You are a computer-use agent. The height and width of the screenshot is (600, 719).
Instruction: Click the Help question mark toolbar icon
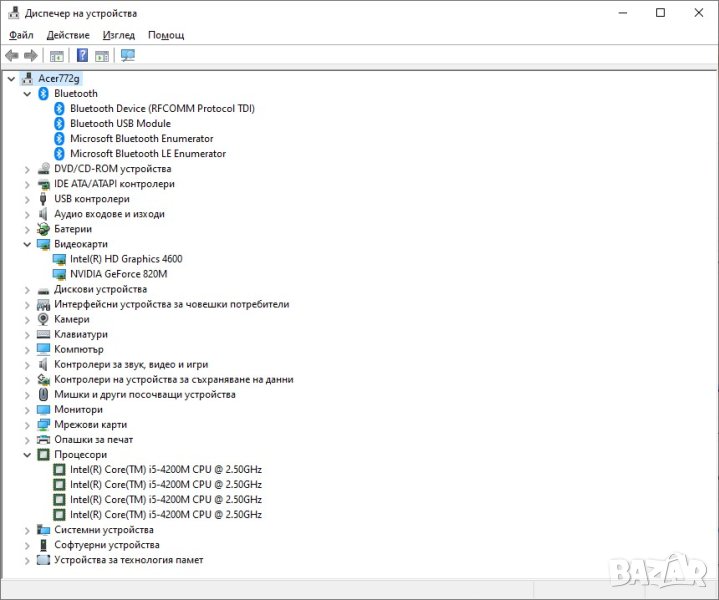point(83,55)
